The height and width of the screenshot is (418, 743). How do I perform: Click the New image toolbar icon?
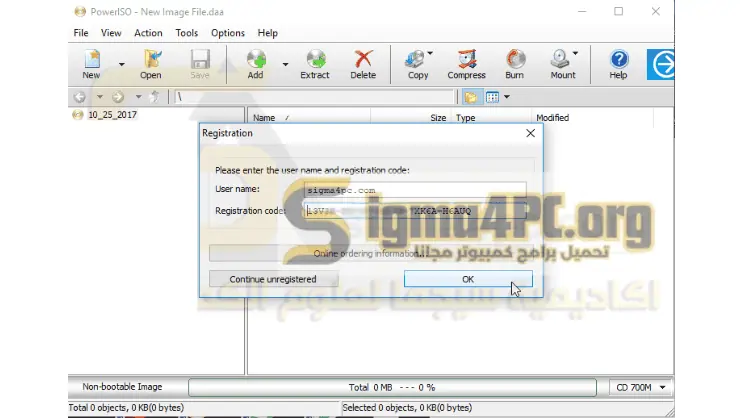pyautogui.click(x=91, y=64)
